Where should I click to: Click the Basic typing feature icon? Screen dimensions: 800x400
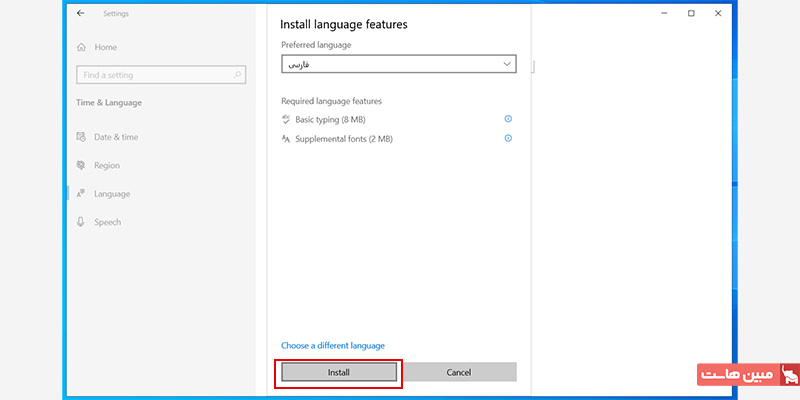point(286,119)
